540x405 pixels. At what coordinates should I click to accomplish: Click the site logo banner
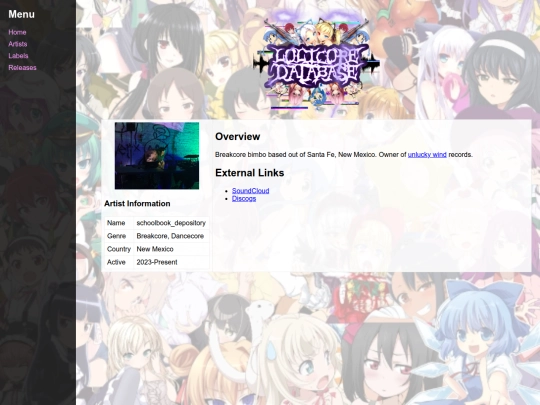(316, 62)
